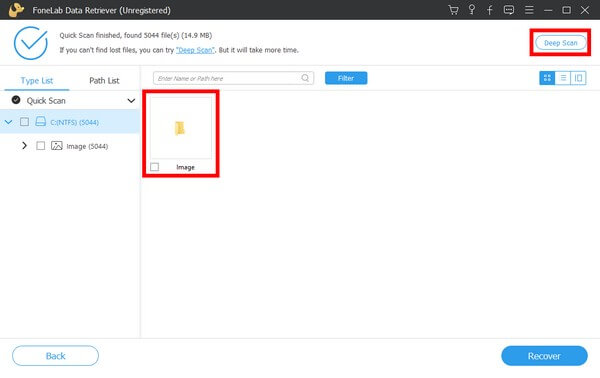Image resolution: width=600 pixels, height=378 pixels.
Task: Click the C drive disk icon
Action: point(41,122)
